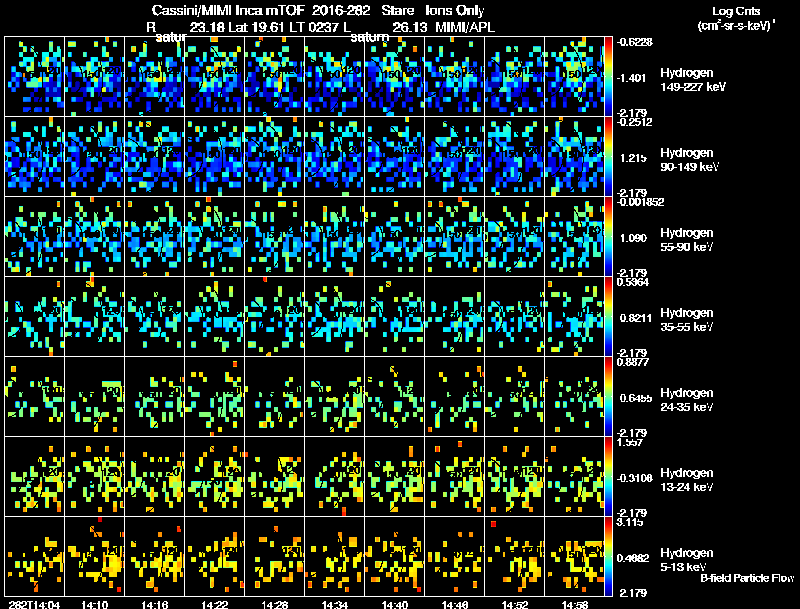800x609 pixels.
Task: Click the -0.2512 colorbar value
Action: [634, 122]
